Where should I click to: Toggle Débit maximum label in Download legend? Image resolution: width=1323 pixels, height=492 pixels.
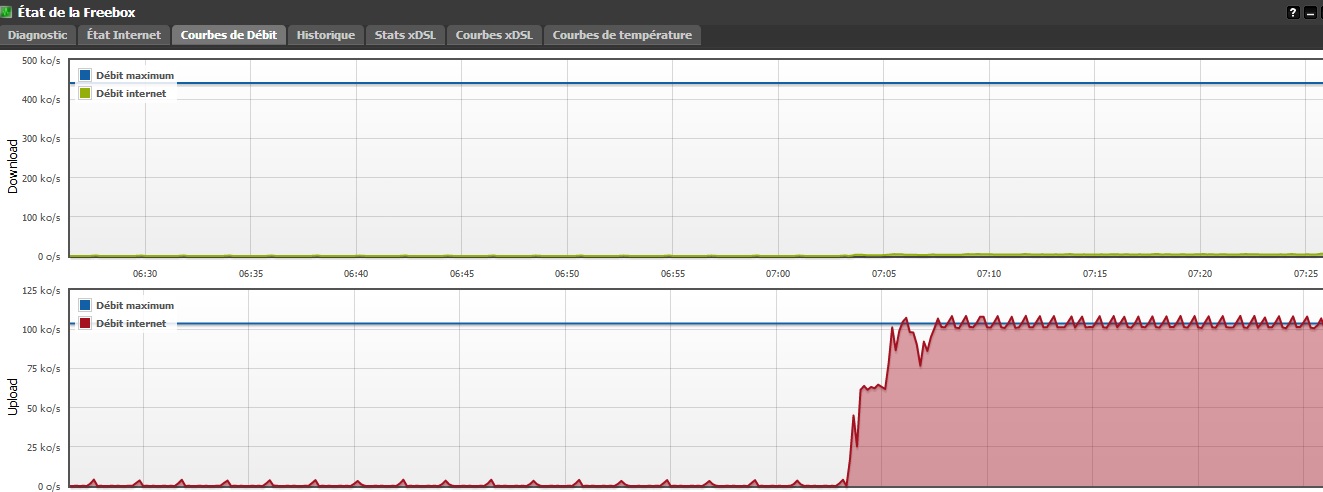[x=135, y=75]
